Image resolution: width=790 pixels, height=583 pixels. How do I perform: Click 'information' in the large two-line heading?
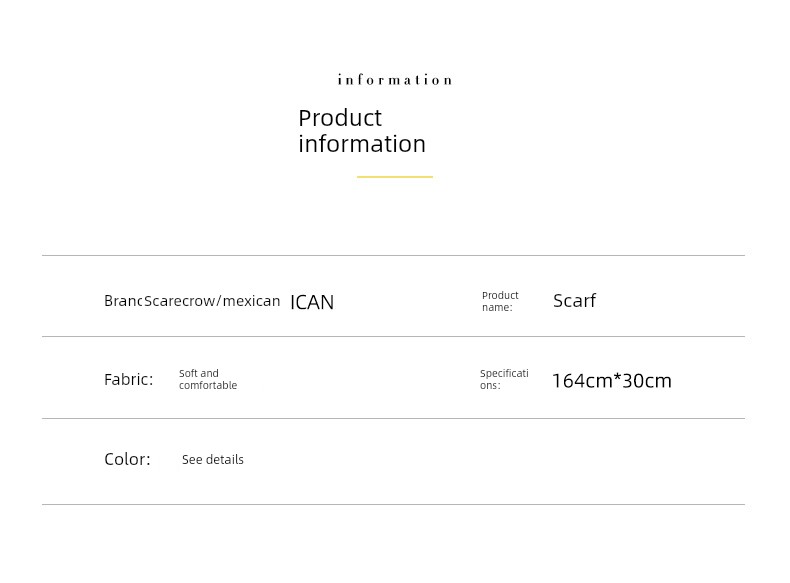click(x=362, y=144)
